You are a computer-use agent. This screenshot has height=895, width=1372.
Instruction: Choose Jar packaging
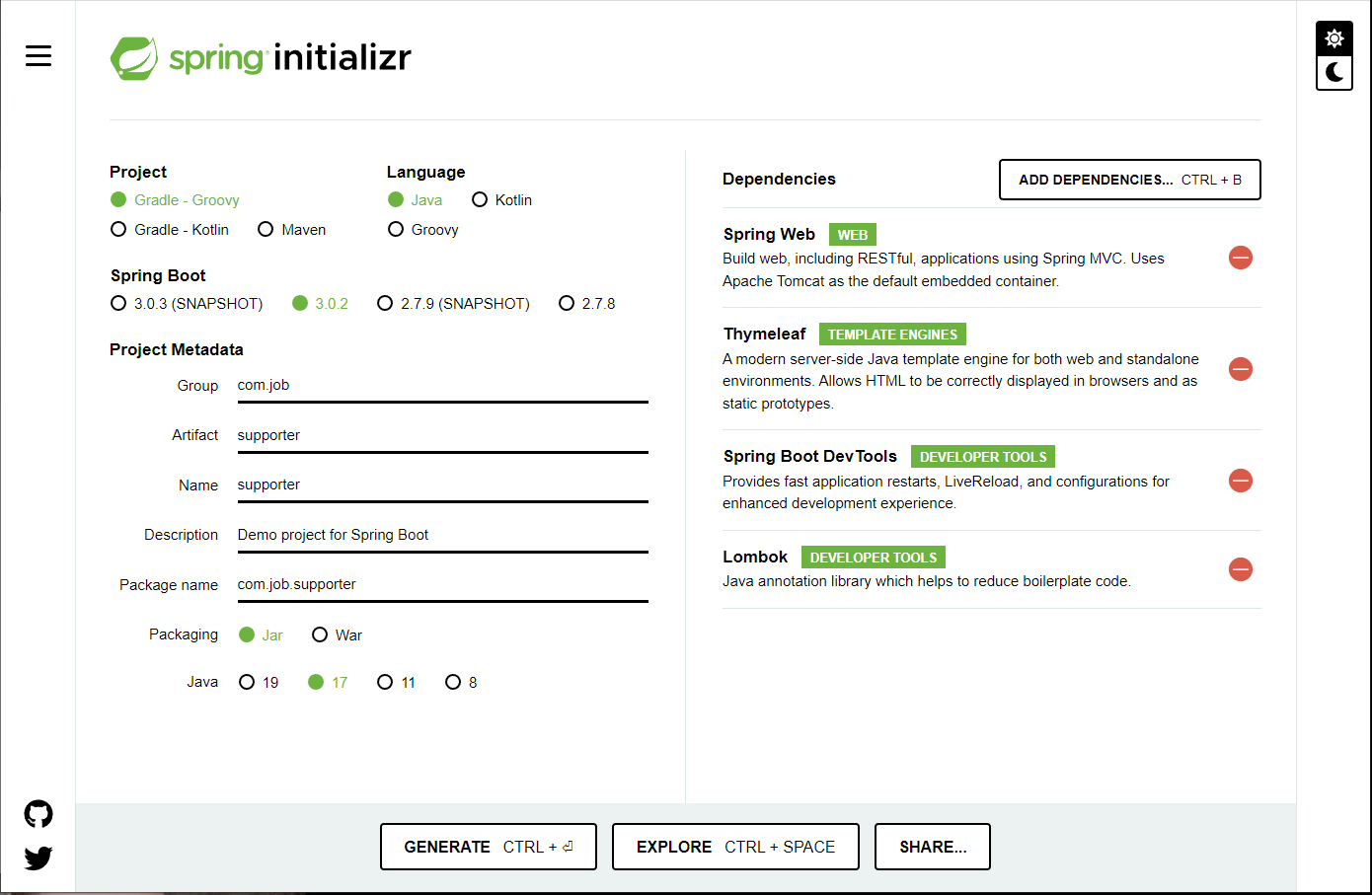click(261, 635)
